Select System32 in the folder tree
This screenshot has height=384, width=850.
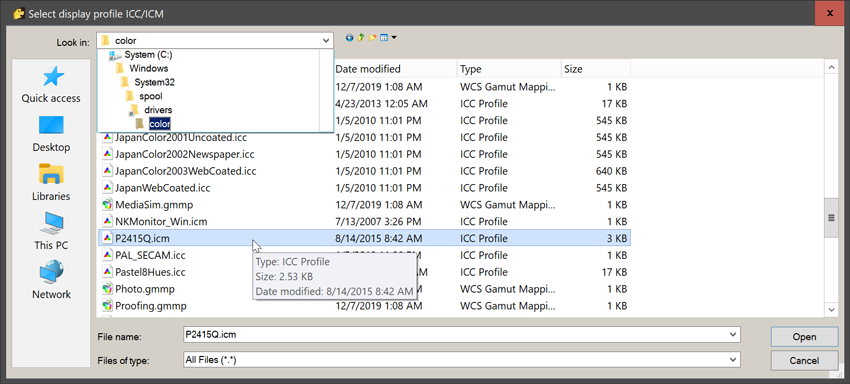(x=154, y=82)
